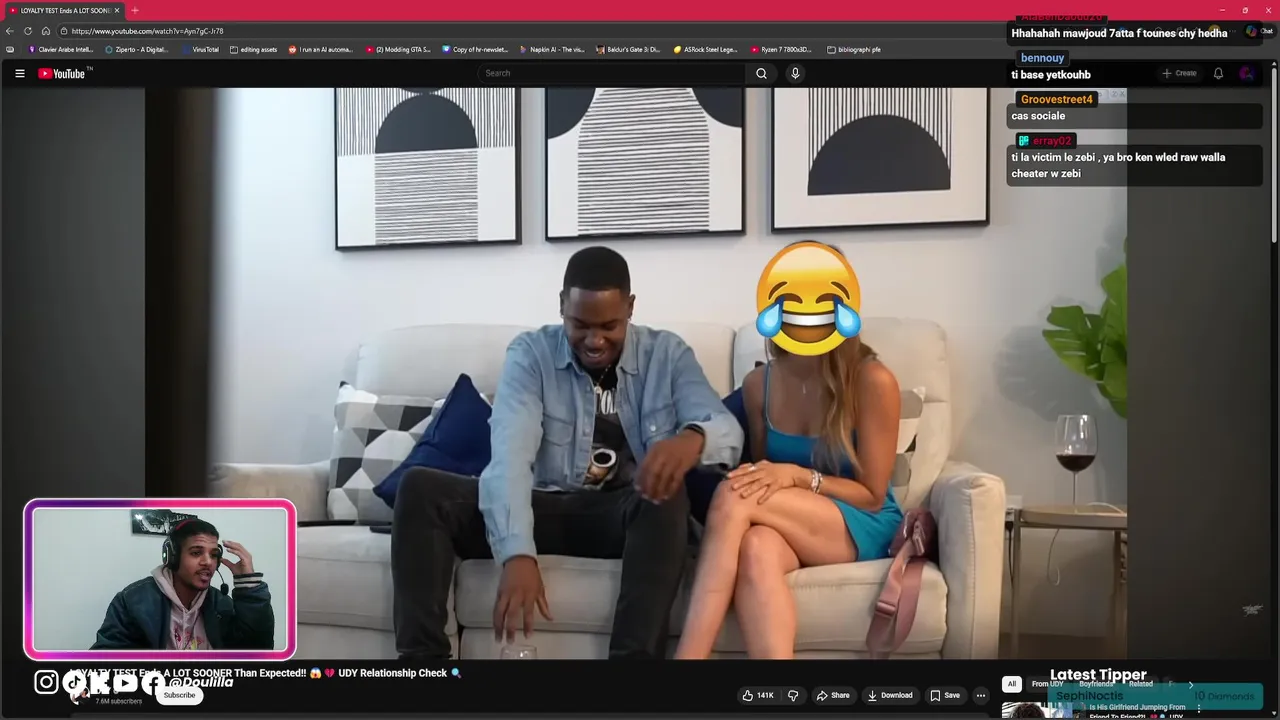
Task: Select the Boyfriends filter chip
Action: 1096,684
